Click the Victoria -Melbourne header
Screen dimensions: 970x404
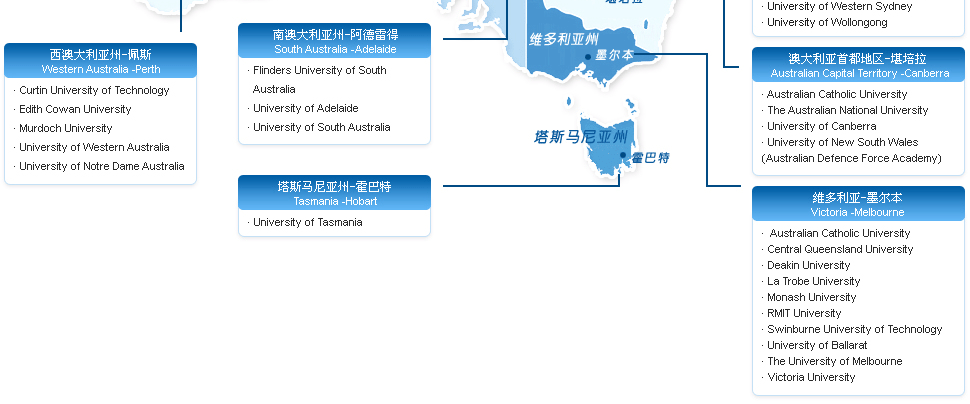tap(859, 204)
